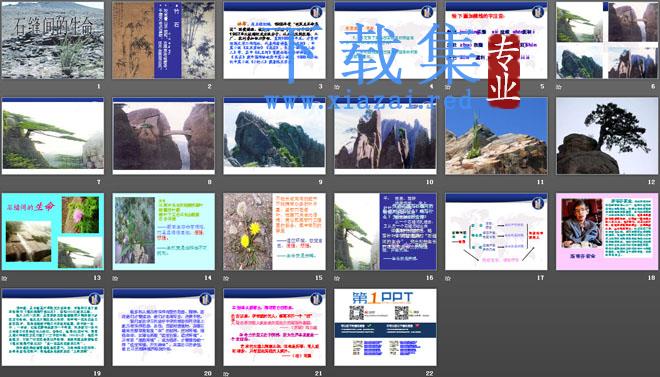Viewport: 660px width, 377px height.
Task: Select slide 6 with four mountain photos
Action: pyautogui.click(x=607, y=40)
